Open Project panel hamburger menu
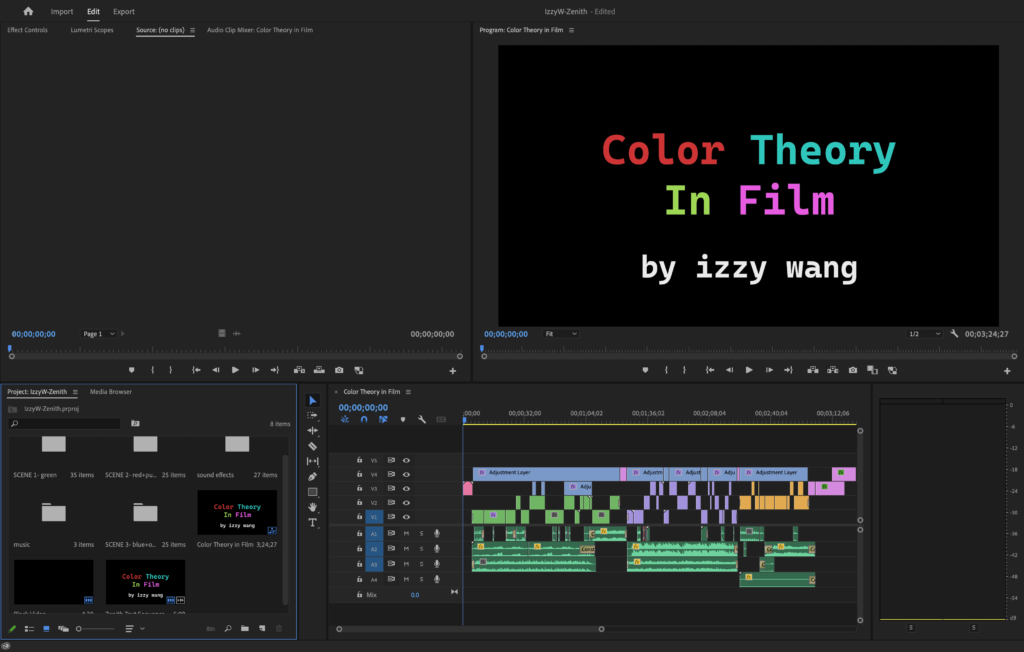 75,392
